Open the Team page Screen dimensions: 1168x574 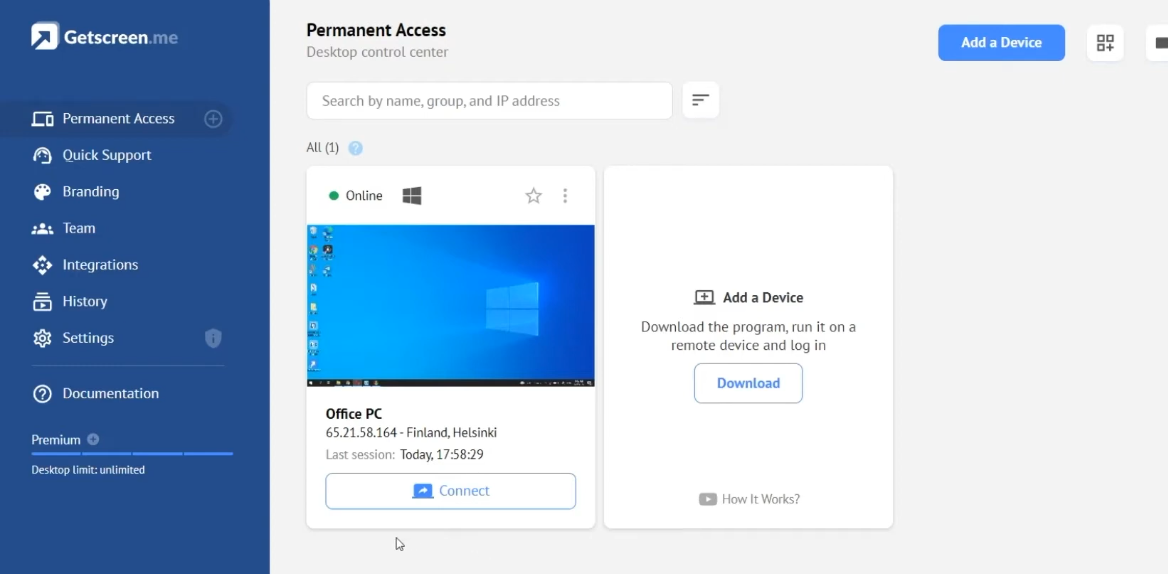point(78,228)
